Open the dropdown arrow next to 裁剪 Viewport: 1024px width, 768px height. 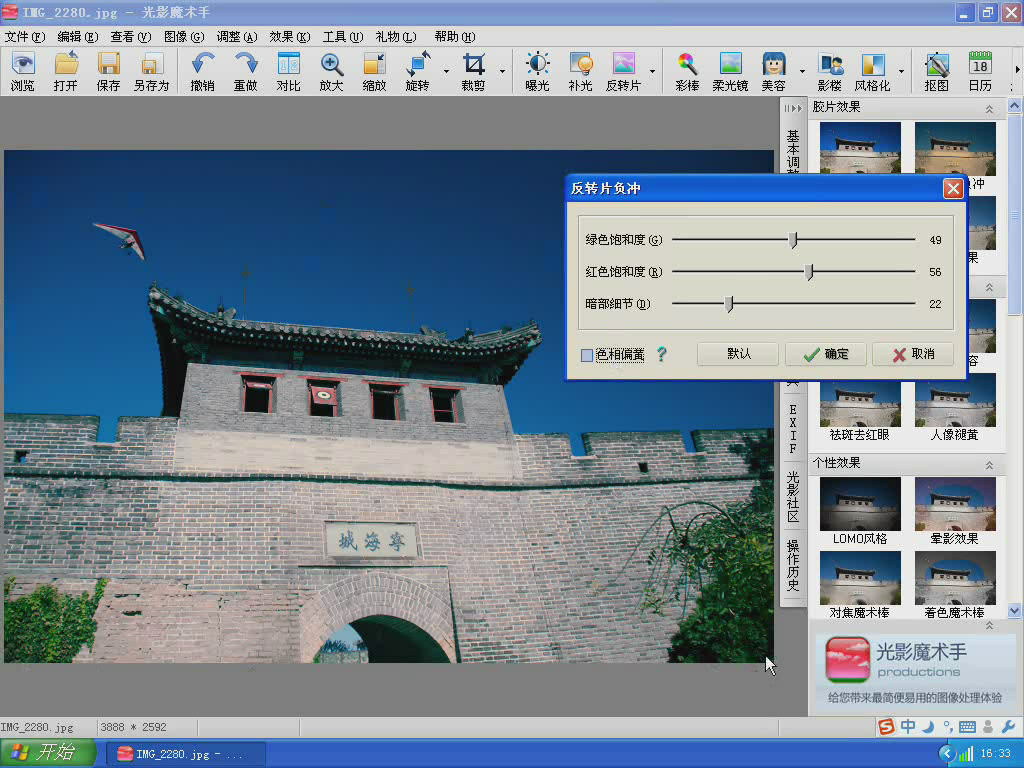[x=502, y=71]
